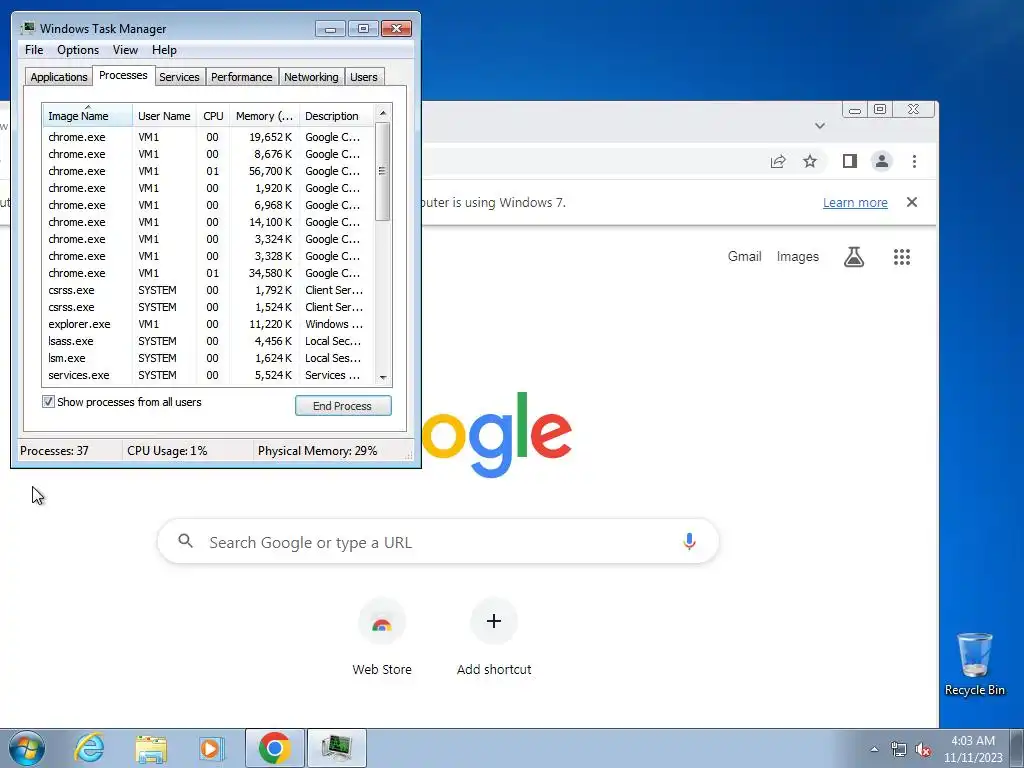This screenshot has height=768, width=1024.
Task: Follow the Learn more link
Action: click(x=855, y=202)
